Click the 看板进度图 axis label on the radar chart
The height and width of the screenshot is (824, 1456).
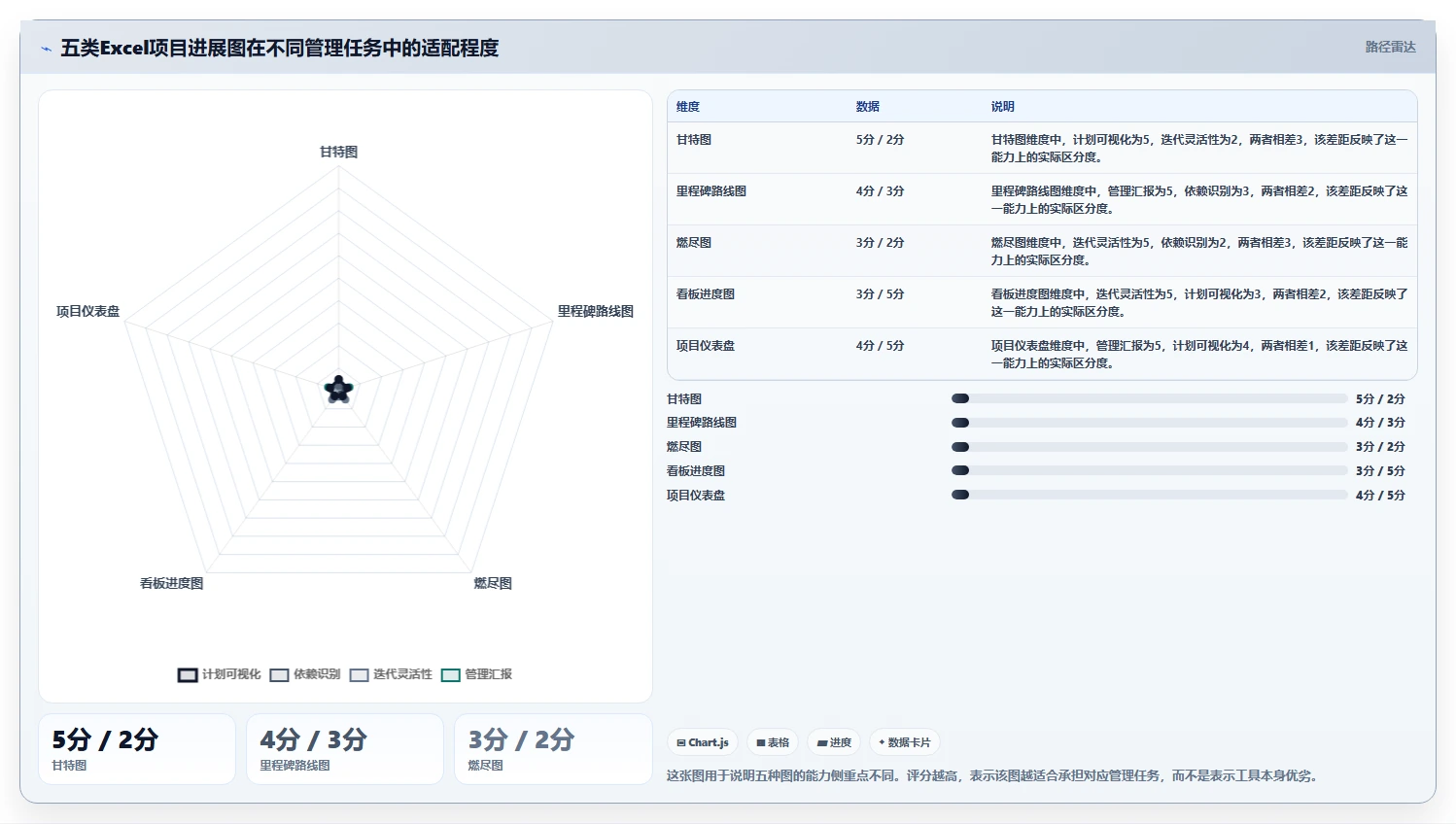(x=172, y=583)
